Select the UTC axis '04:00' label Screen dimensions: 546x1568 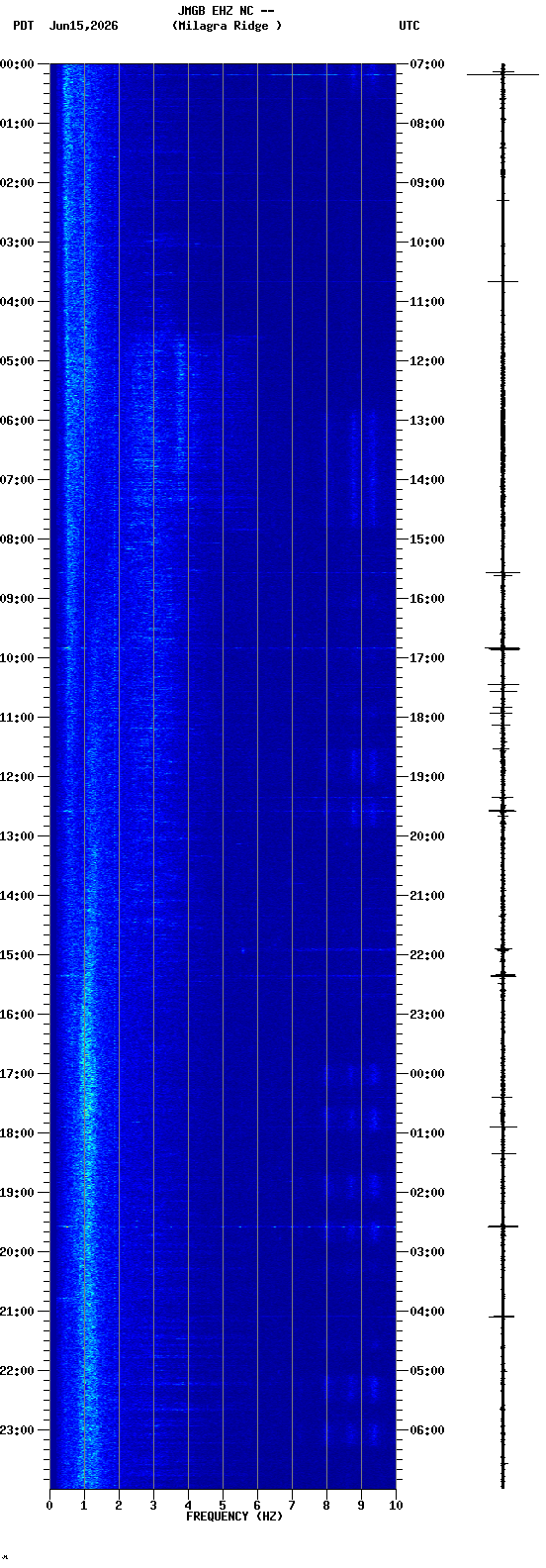[427, 1312]
